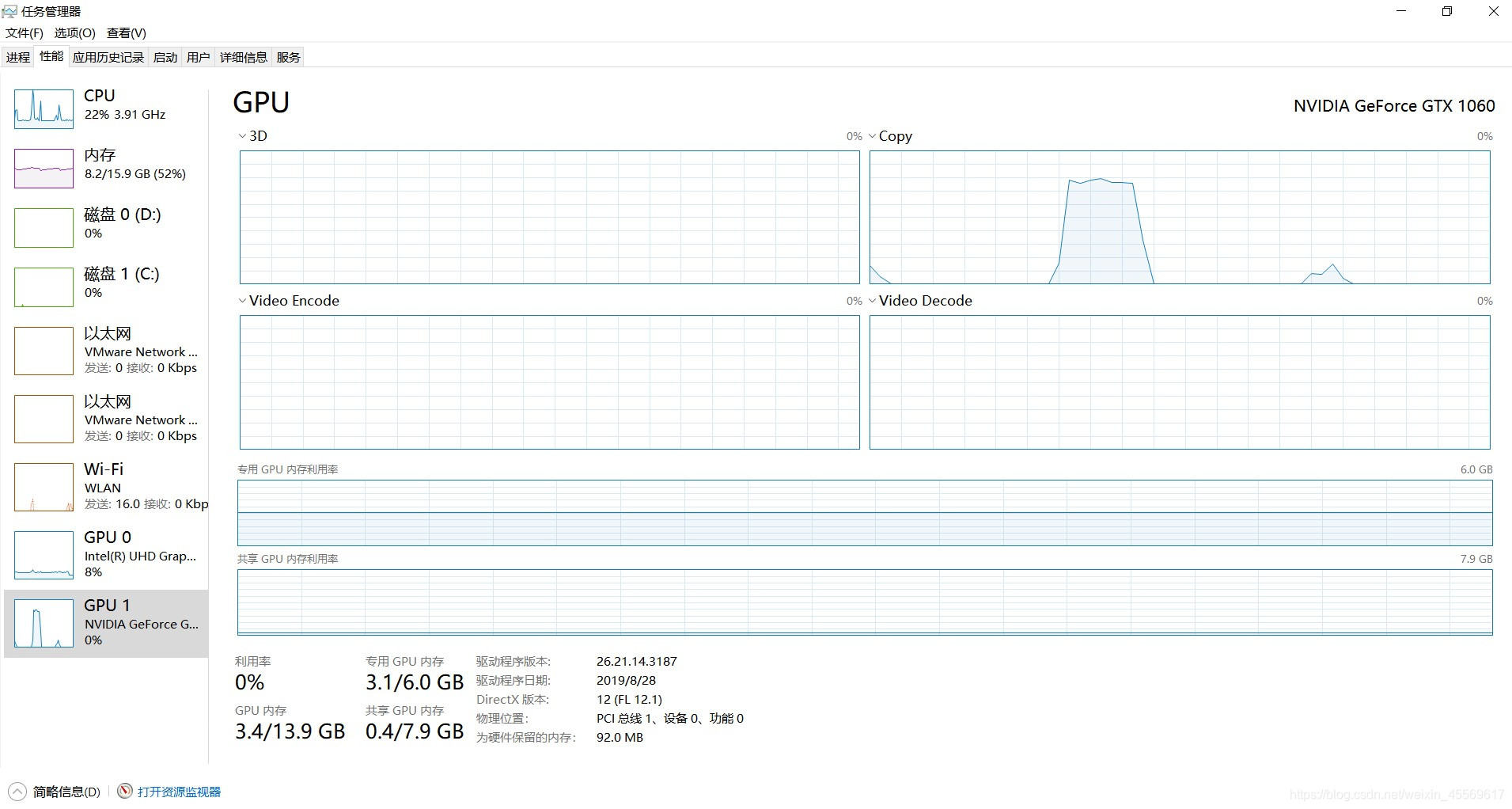The width and height of the screenshot is (1512, 809).
Task: Click the 简略信息 collapse arrow icon
Action: (17, 791)
